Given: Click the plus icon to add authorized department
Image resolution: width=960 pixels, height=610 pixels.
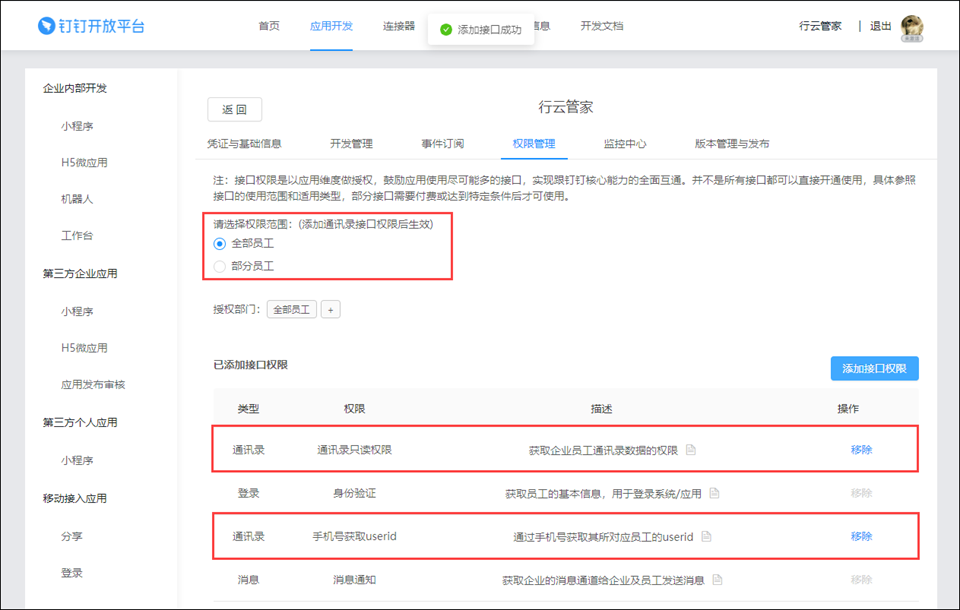Looking at the screenshot, I should pos(331,310).
